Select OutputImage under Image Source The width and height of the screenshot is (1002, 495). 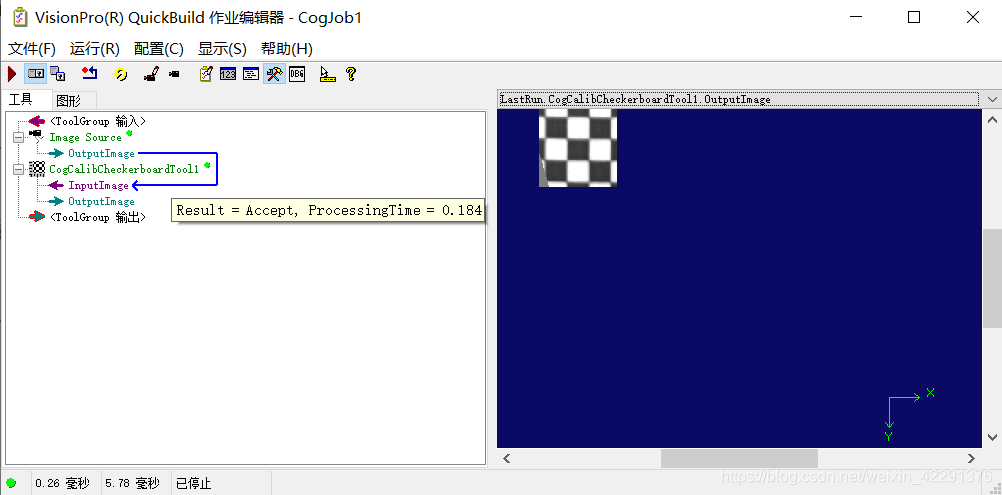click(102, 153)
